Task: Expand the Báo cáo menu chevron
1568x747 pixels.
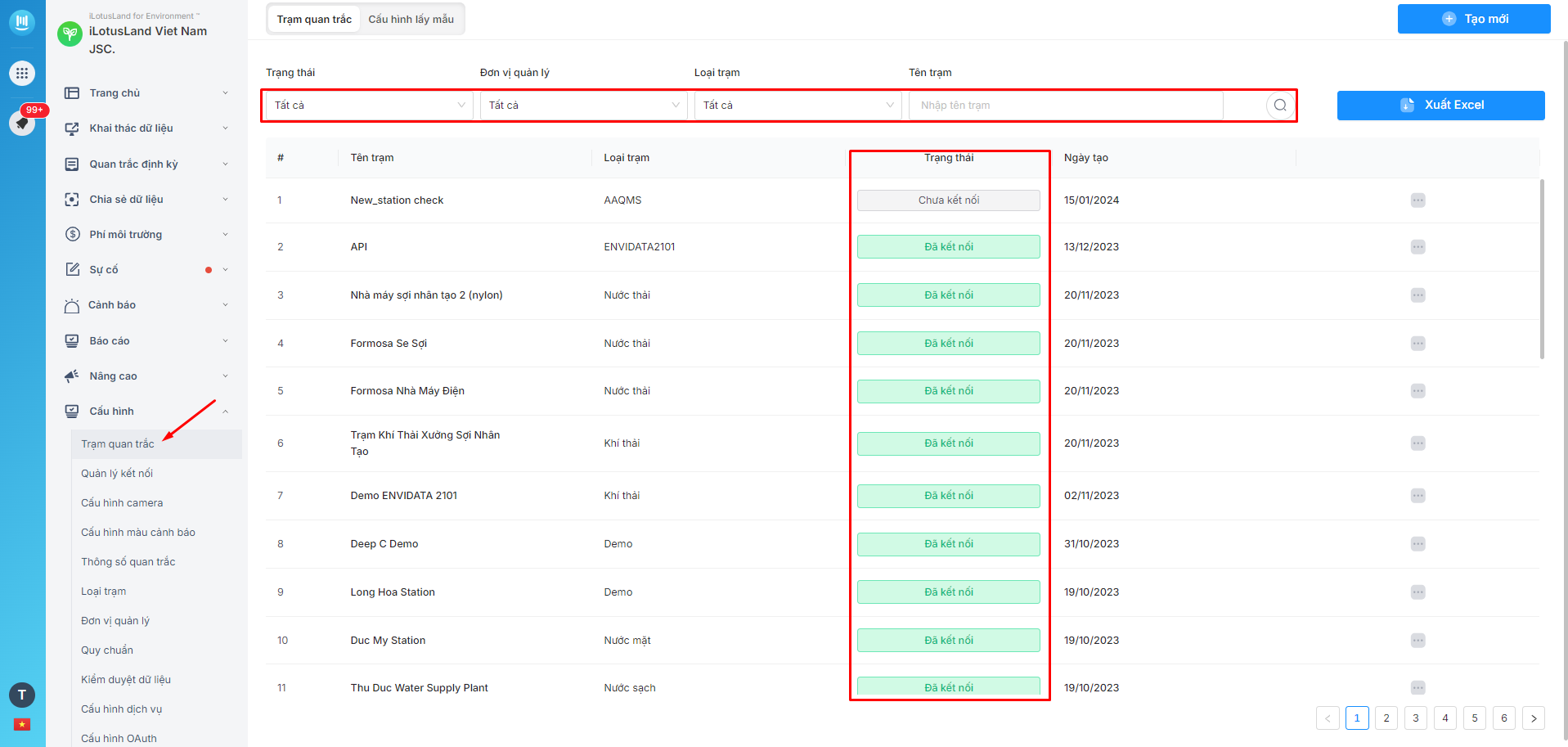Action: pos(225,341)
